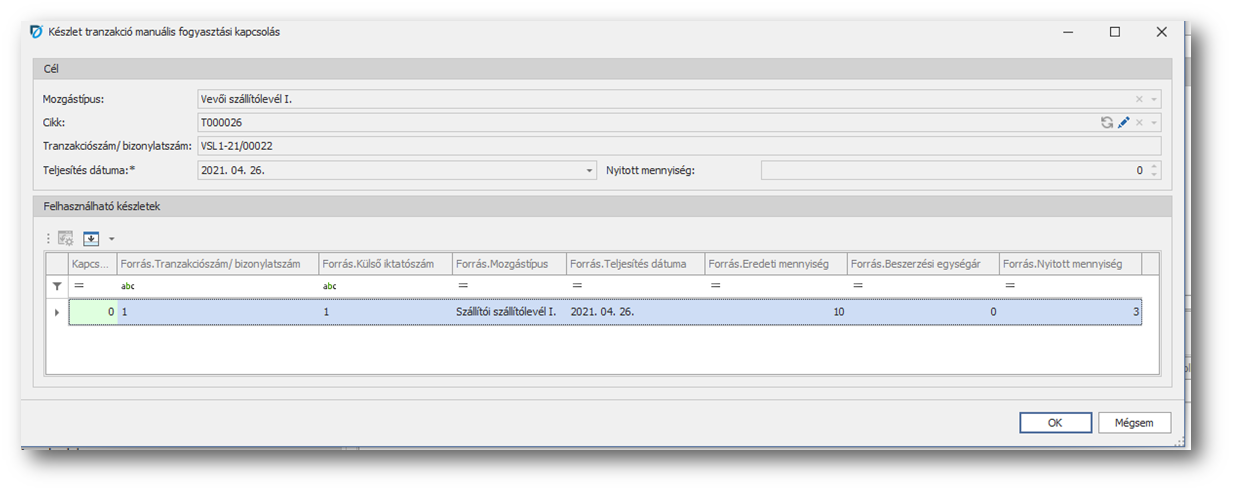
Task: Open the Teljesítés dátuma date dropdown
Action: (589, 170)
